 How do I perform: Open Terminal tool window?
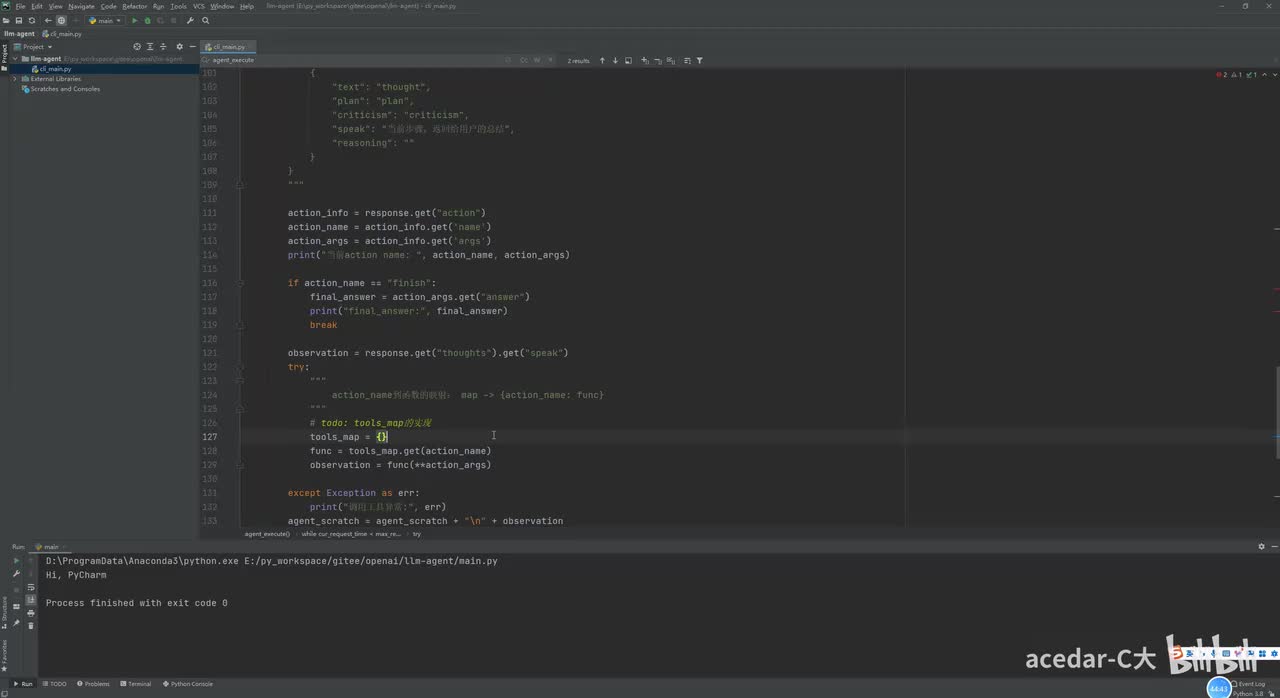(135, 684)
